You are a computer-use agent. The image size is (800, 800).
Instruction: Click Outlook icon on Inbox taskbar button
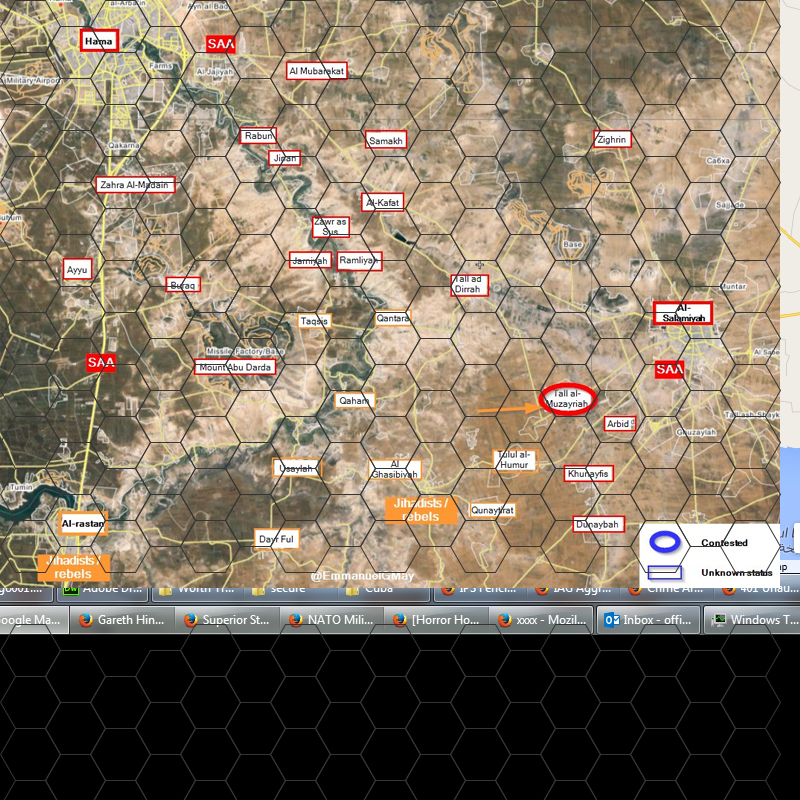(611, 620)
